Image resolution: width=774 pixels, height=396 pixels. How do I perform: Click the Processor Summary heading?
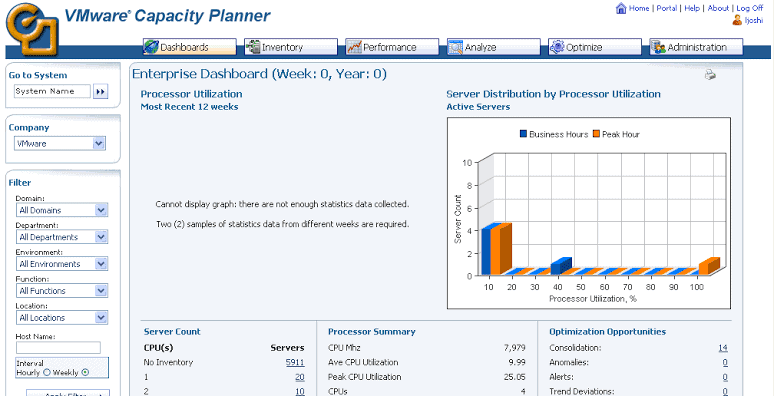[x=372, y=332]
